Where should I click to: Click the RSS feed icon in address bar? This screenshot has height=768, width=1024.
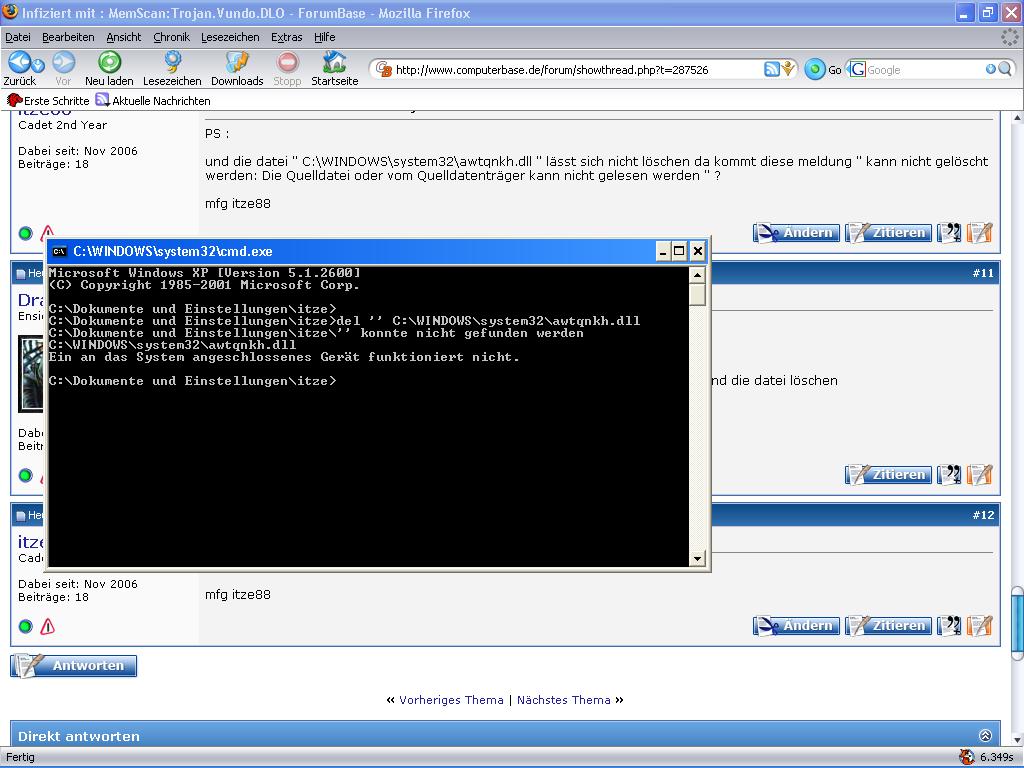772,69
